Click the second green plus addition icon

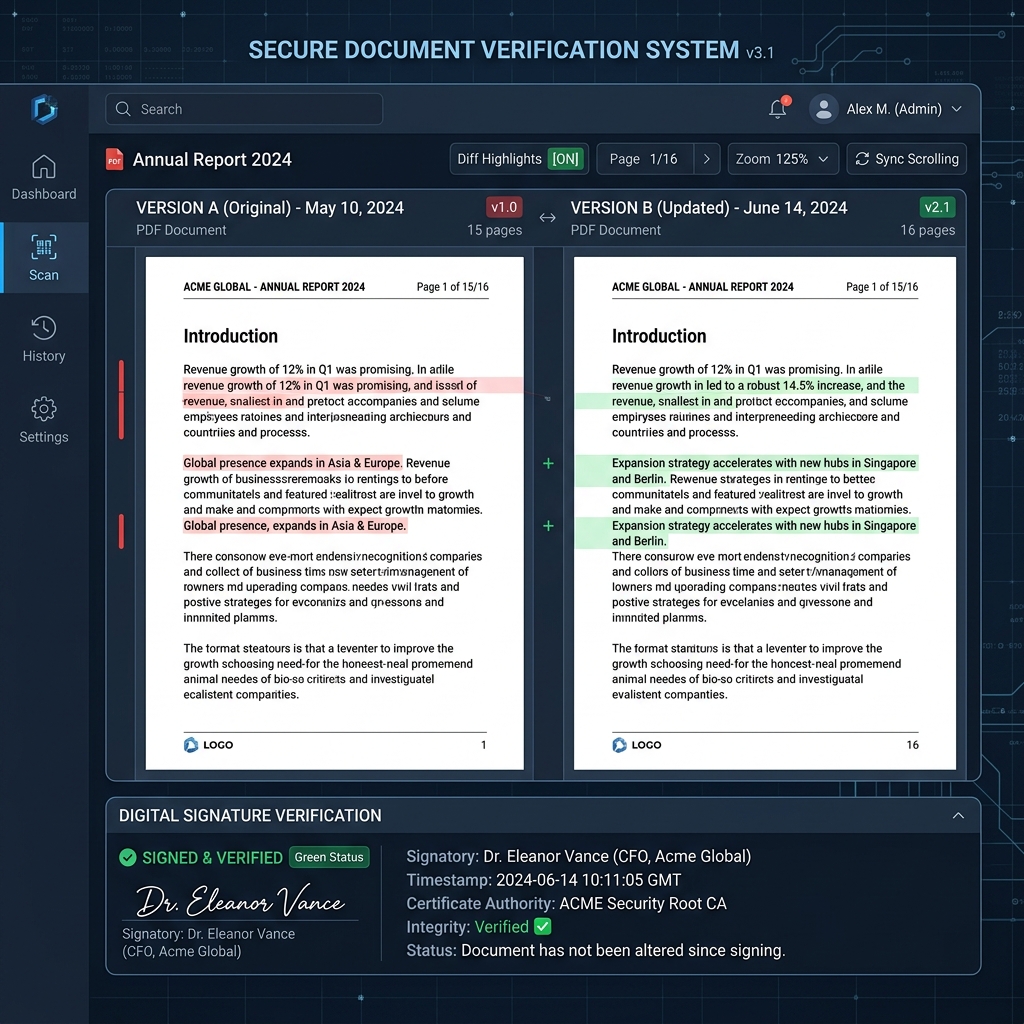[548, 526]
